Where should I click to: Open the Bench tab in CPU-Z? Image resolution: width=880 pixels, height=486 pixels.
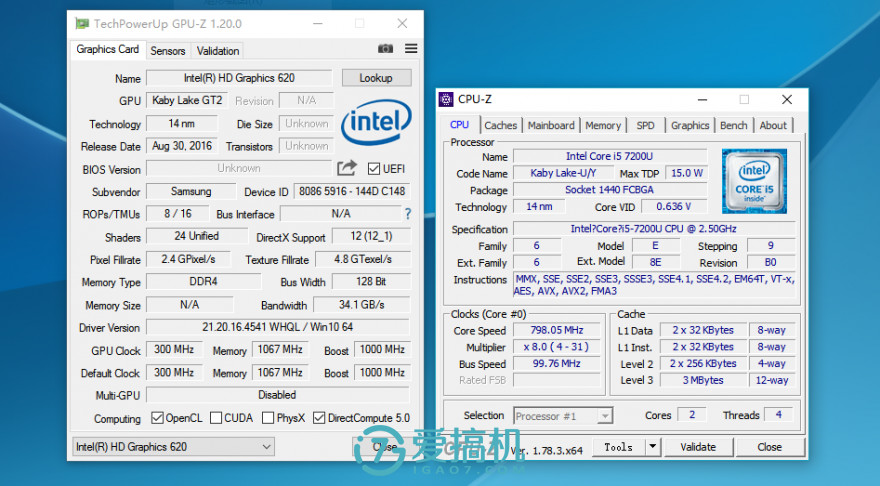(734, 125)
